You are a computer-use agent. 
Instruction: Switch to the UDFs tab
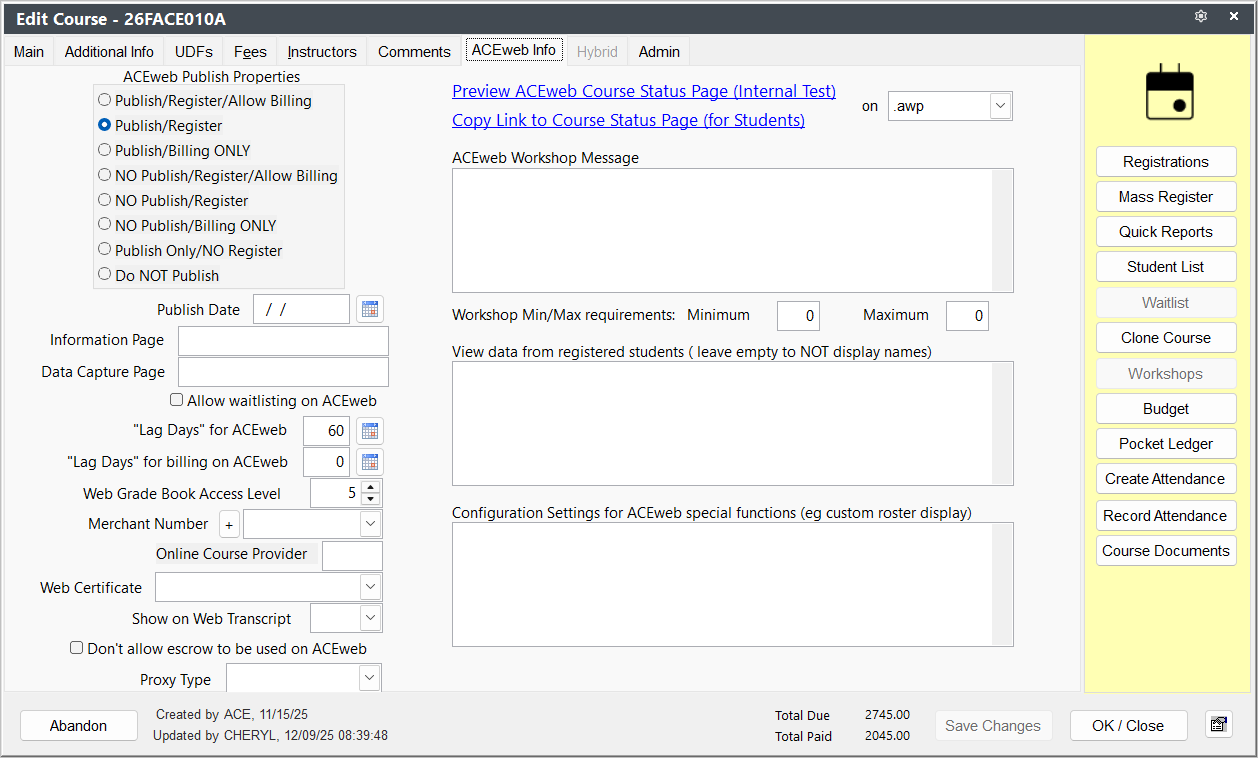(x=193, y=51)
